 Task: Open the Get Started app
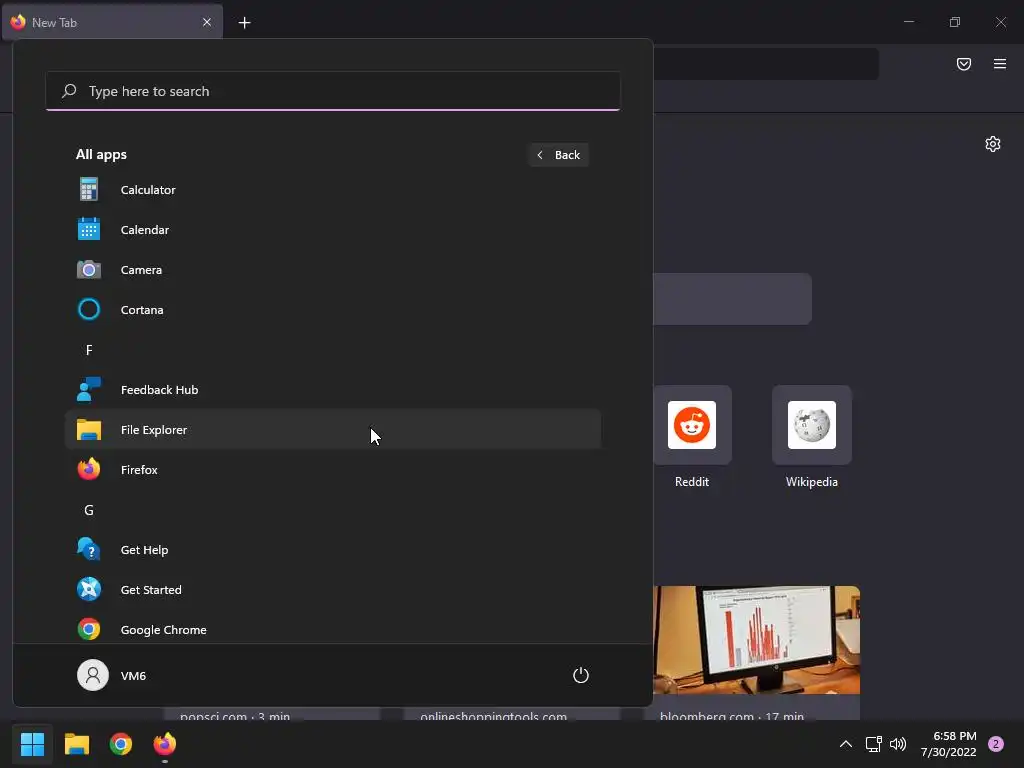tap(332, 590)
